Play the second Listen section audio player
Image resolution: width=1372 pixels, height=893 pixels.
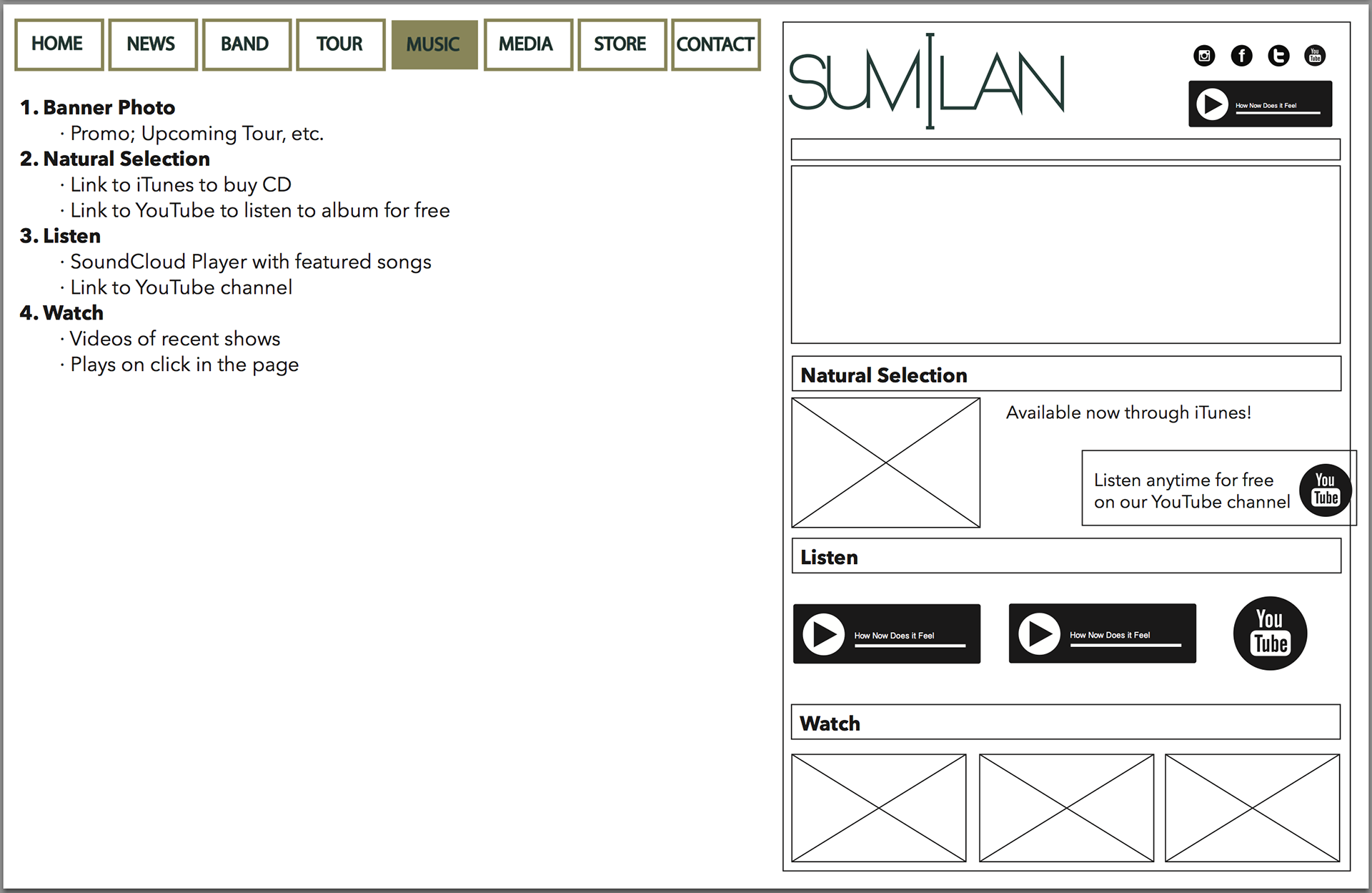(1039, 633)
